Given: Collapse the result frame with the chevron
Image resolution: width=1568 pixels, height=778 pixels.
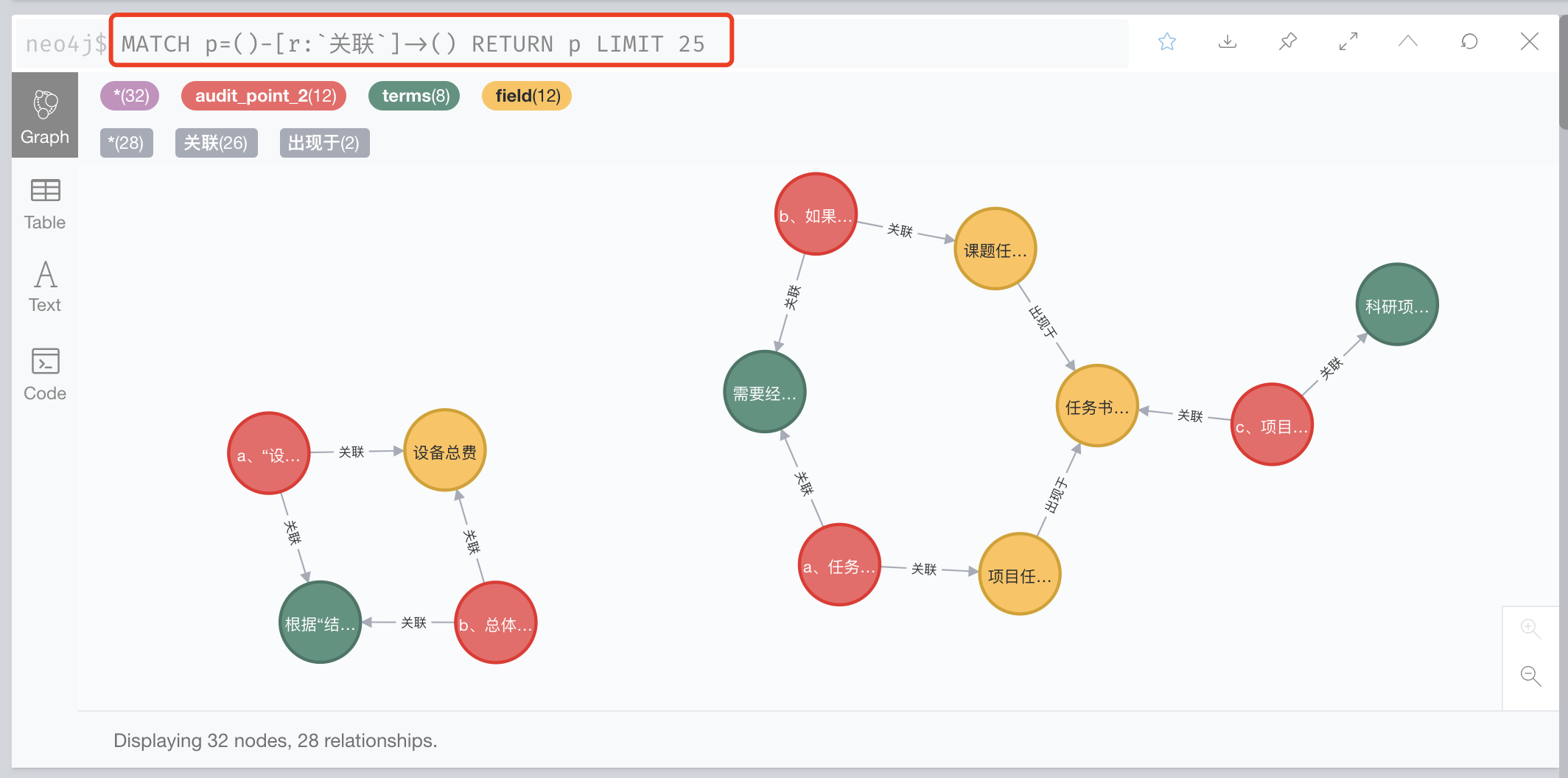Looking at the screenshot, I should coord(1408,42).
